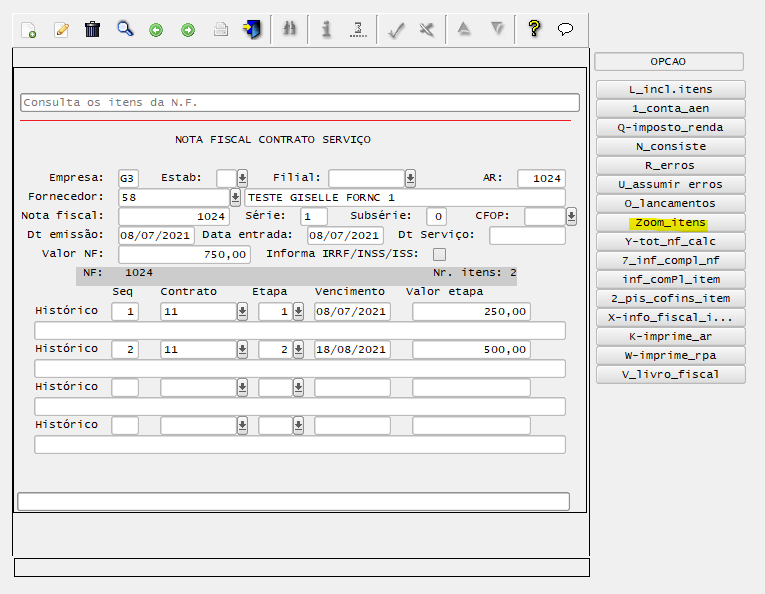Click the edit pencil icon
The height and width of the screenshot is (594, 765).
click(61, 29)
